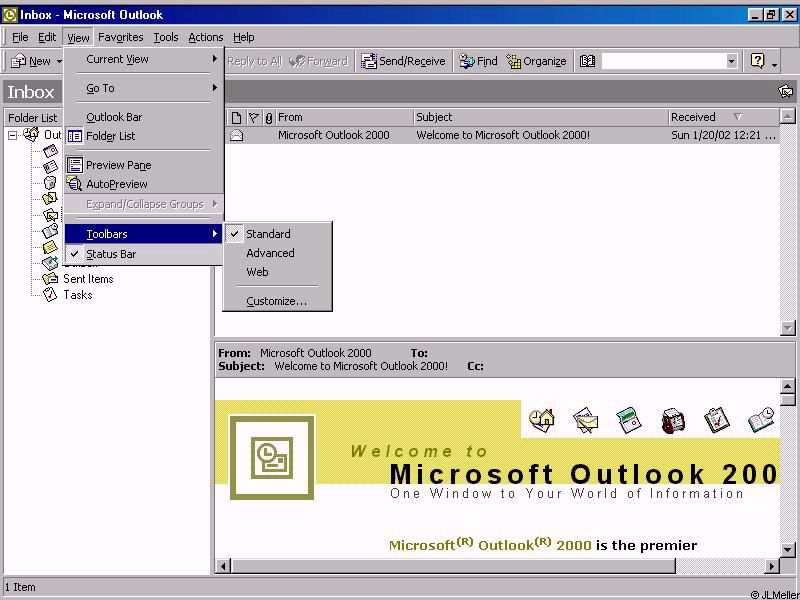Image resolution: width=800 pixels, height=600 pixels.
Task: Click the Tasks folder icon
Action: tap(50, 294)
